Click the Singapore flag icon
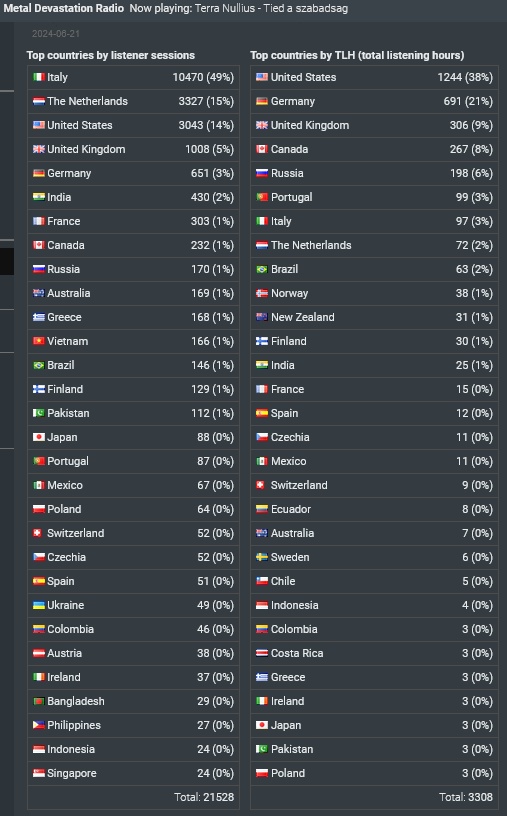Image resolution: width=507 pixels, height=816 pixels. [39, 773]
